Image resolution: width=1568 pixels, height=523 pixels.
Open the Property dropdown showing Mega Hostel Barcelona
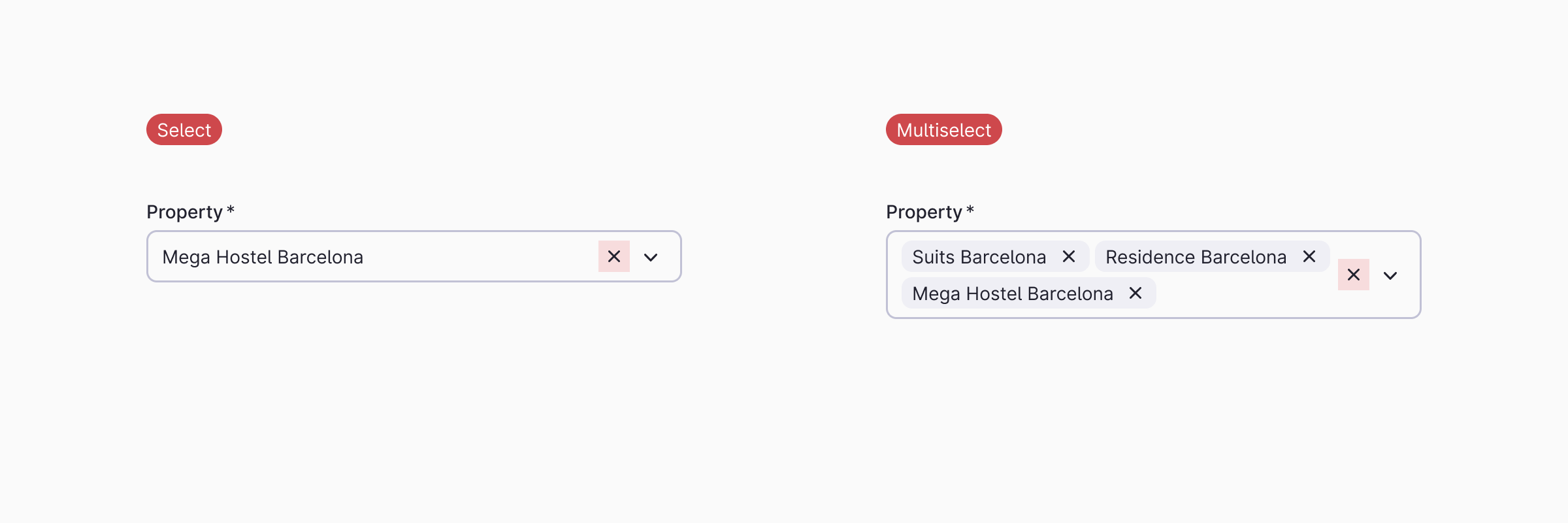650,256
